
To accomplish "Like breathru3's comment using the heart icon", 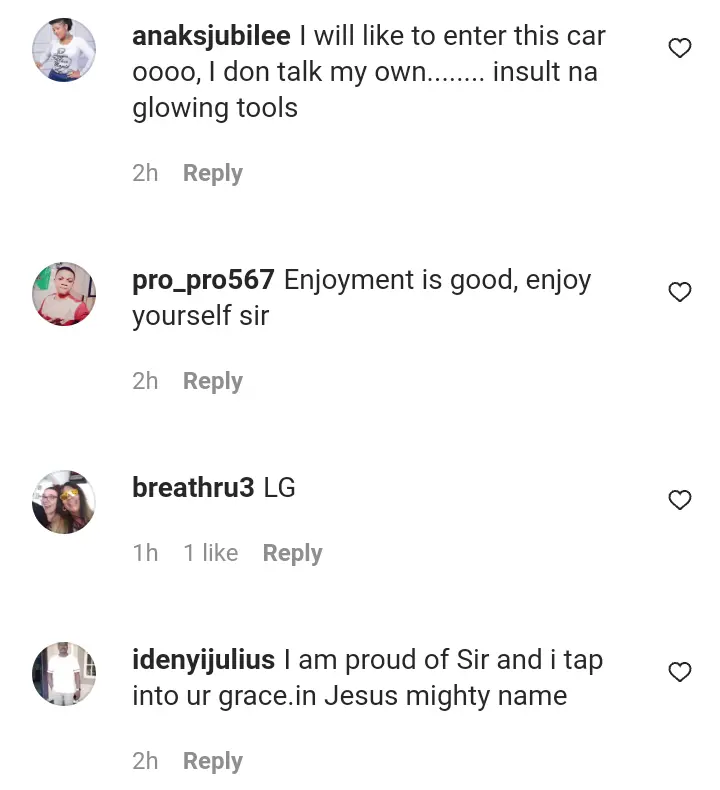I will (680, 500).
